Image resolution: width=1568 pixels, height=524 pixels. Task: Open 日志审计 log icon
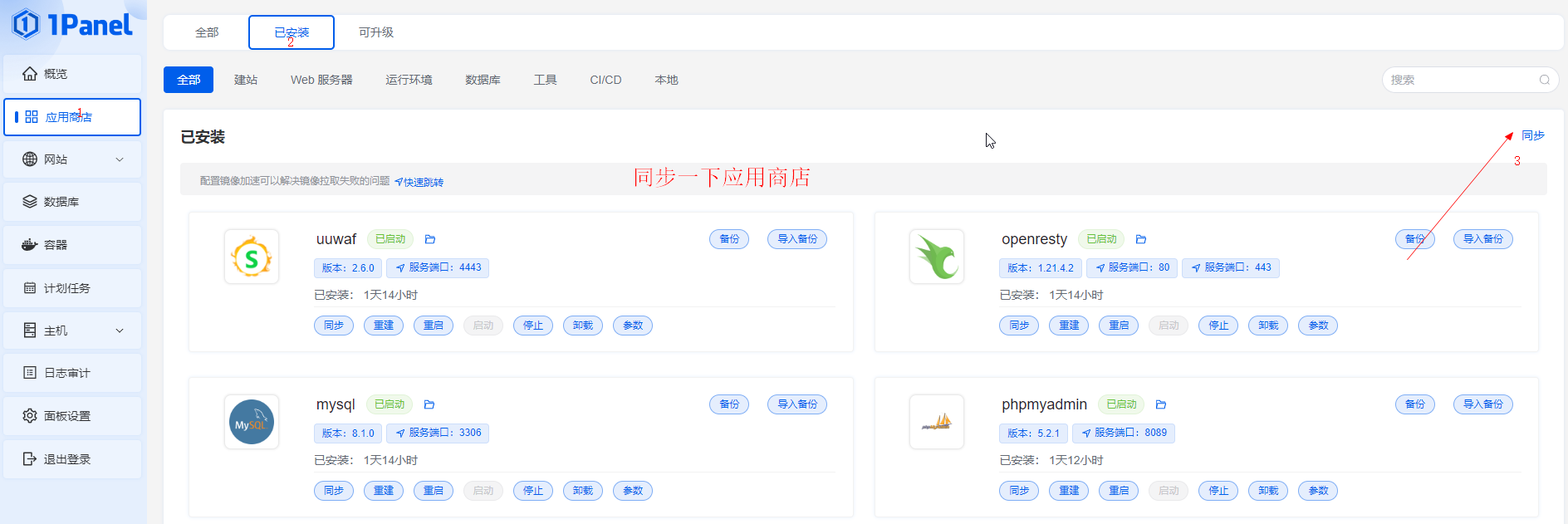30,373
